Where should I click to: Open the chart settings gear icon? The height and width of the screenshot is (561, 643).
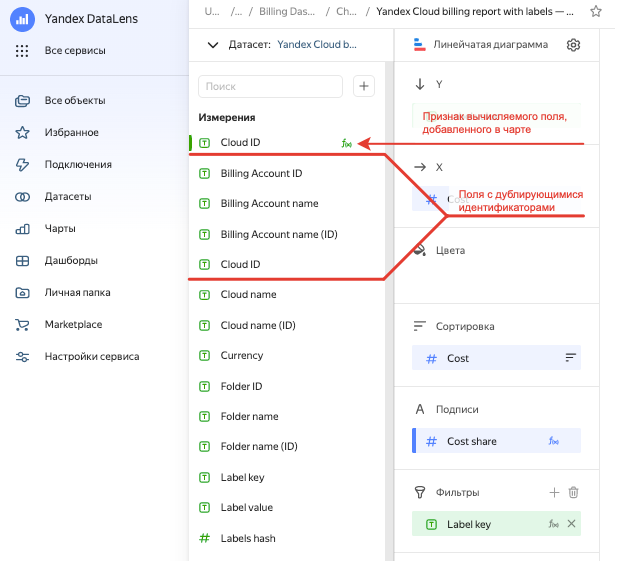coord(573,45)
